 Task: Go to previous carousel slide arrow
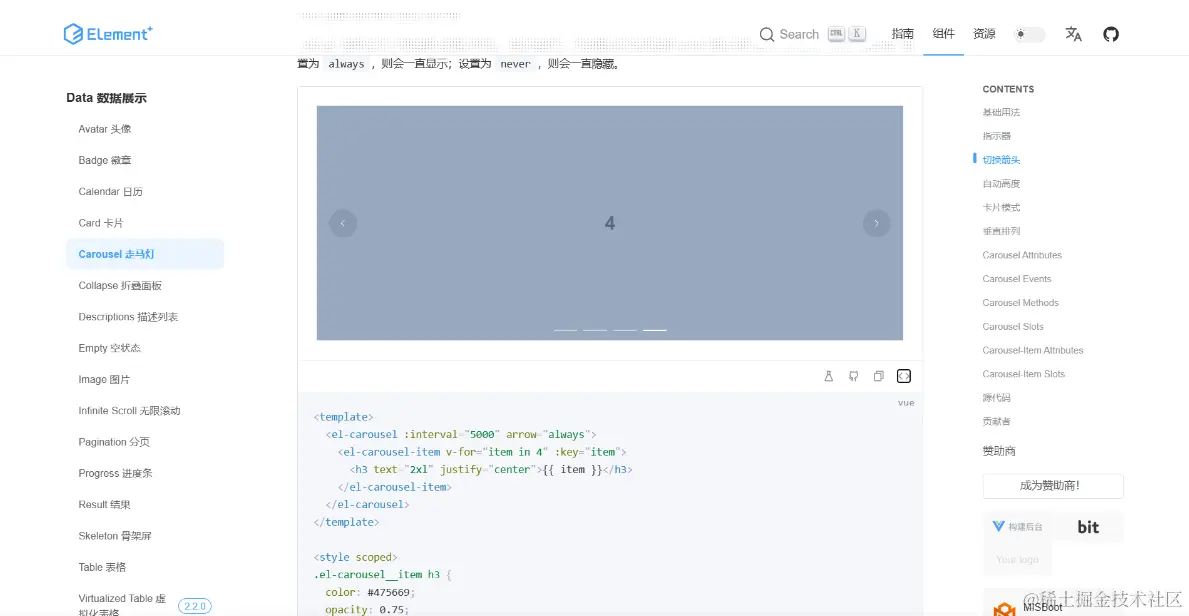tap(343, 223)
